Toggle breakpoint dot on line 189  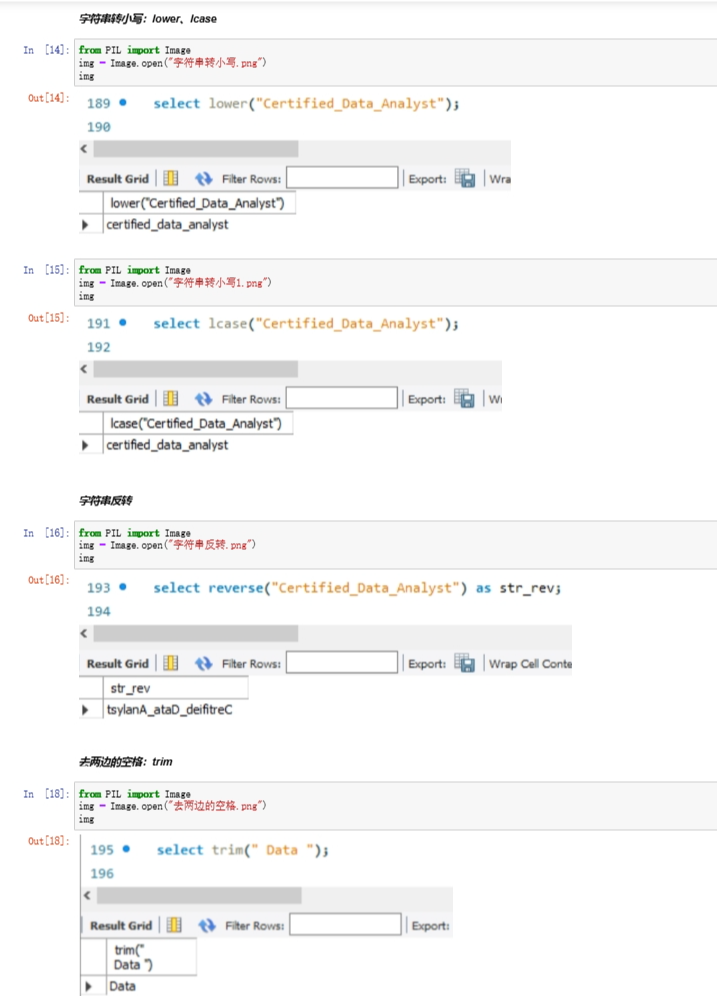[123, 102]
